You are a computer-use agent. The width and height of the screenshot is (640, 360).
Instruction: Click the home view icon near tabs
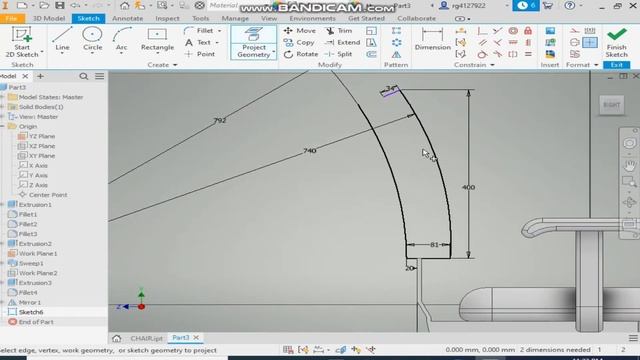117,338
